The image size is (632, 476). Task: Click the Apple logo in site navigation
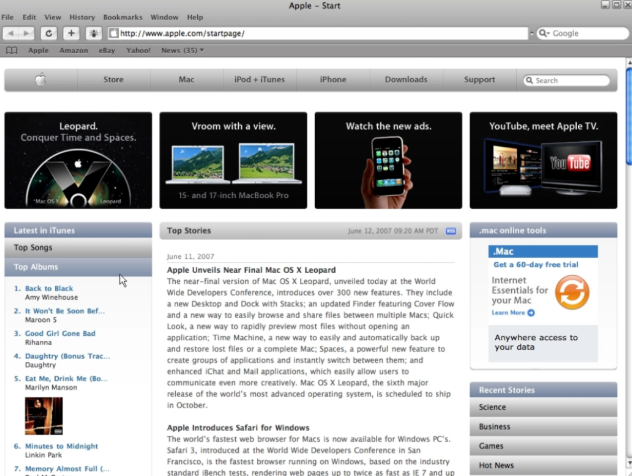pyautogui.click(x=41, y=80)
